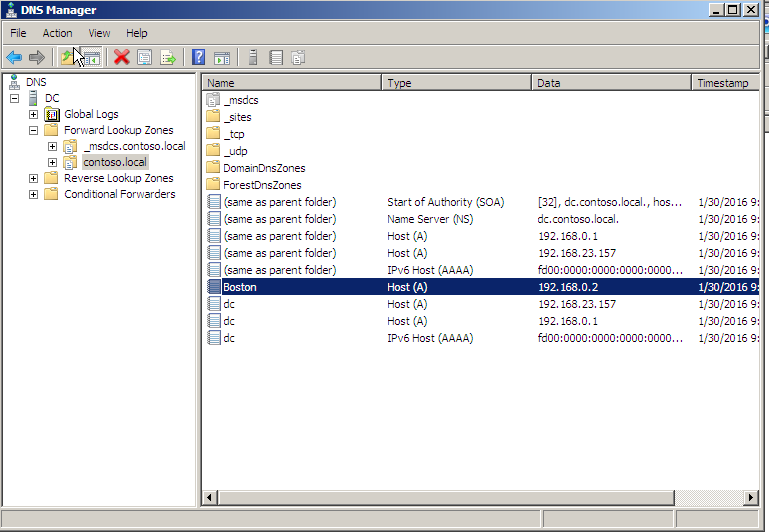Expand the _msdcs.contoso.local zone node
769x532 pixels.
(x=52, y=147)
